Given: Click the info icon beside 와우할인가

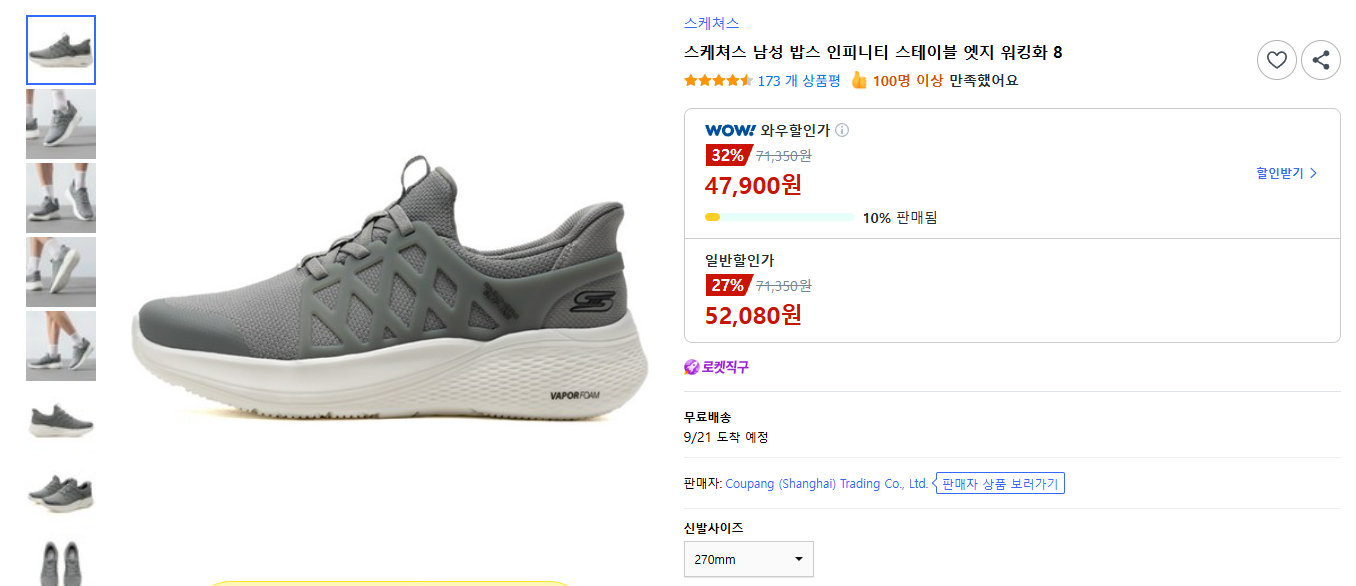Looking at the screenshot, I should pyautogui.click(x=842, y=130).
